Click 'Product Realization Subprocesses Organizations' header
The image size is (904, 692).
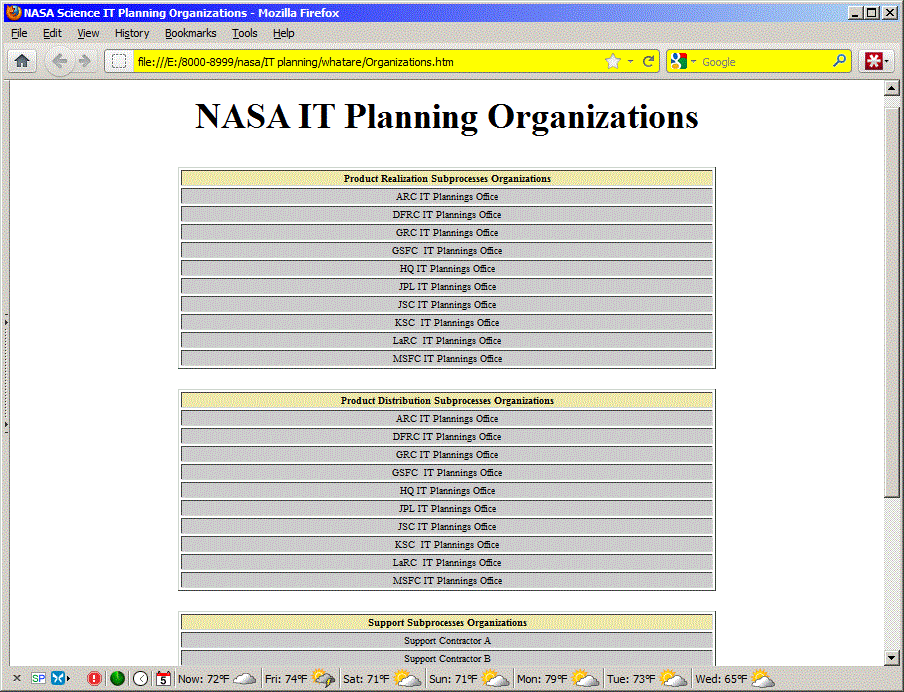click(447, 179)
